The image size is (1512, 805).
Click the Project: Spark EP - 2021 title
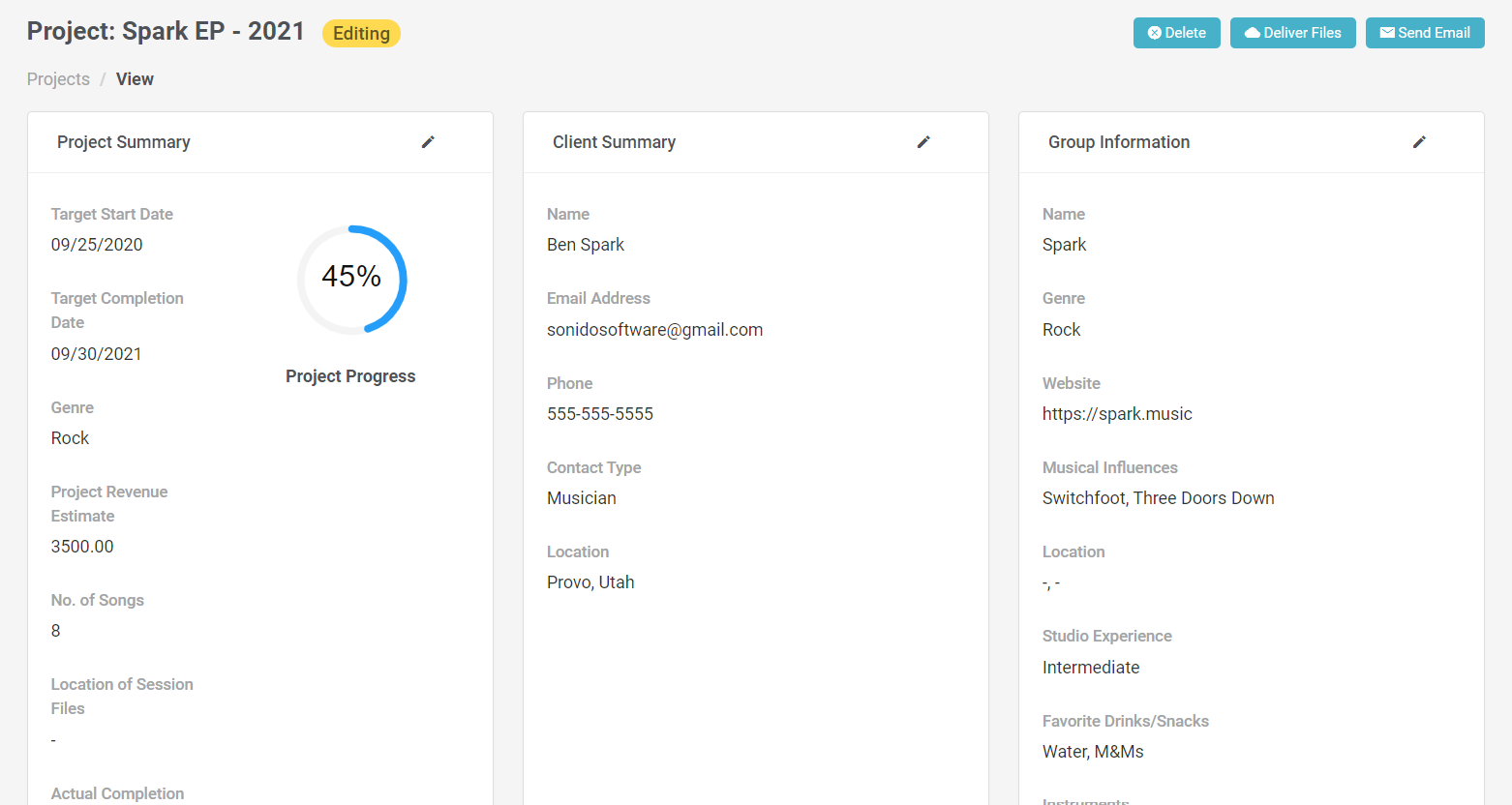tap(166, 32)
